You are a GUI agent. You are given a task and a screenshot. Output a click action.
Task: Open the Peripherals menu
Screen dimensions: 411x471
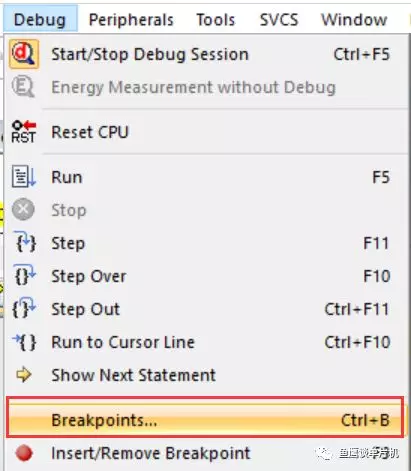point(131,20)
